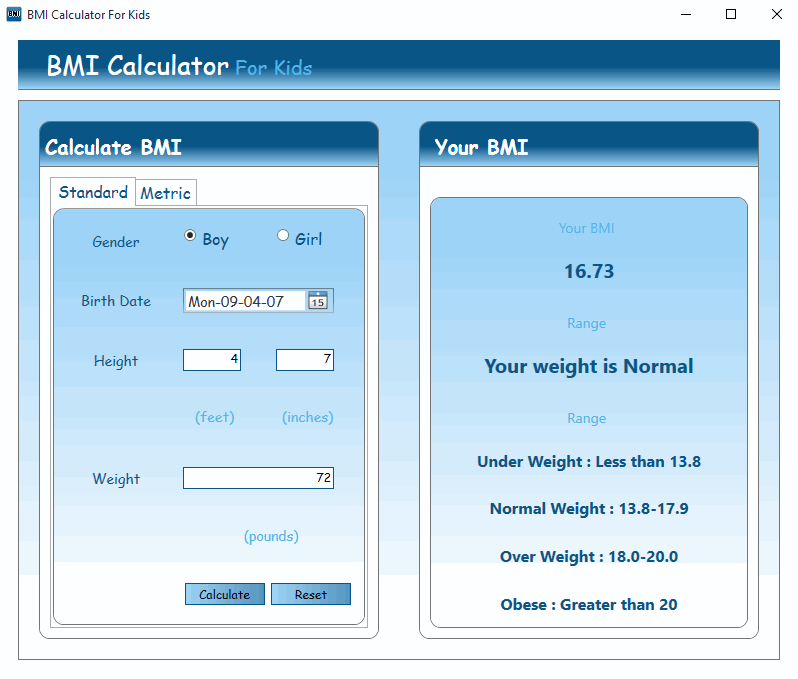Click the BMI value 16.73
Viewport: 798px width, 679px height.
(x=589, y=271)
